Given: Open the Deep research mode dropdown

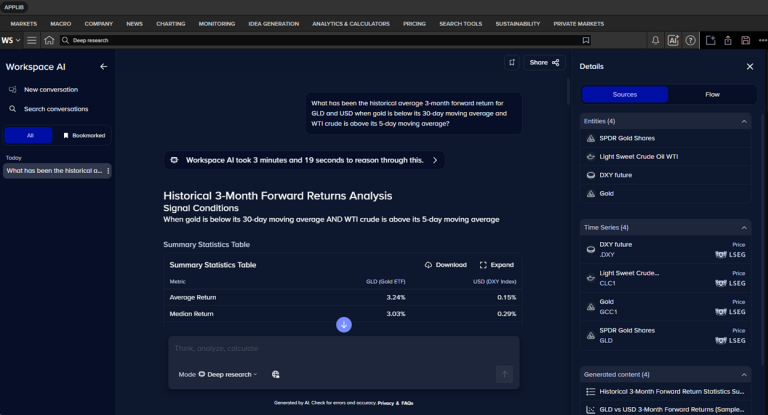Looking at the screenshot, I should (228, 374).
